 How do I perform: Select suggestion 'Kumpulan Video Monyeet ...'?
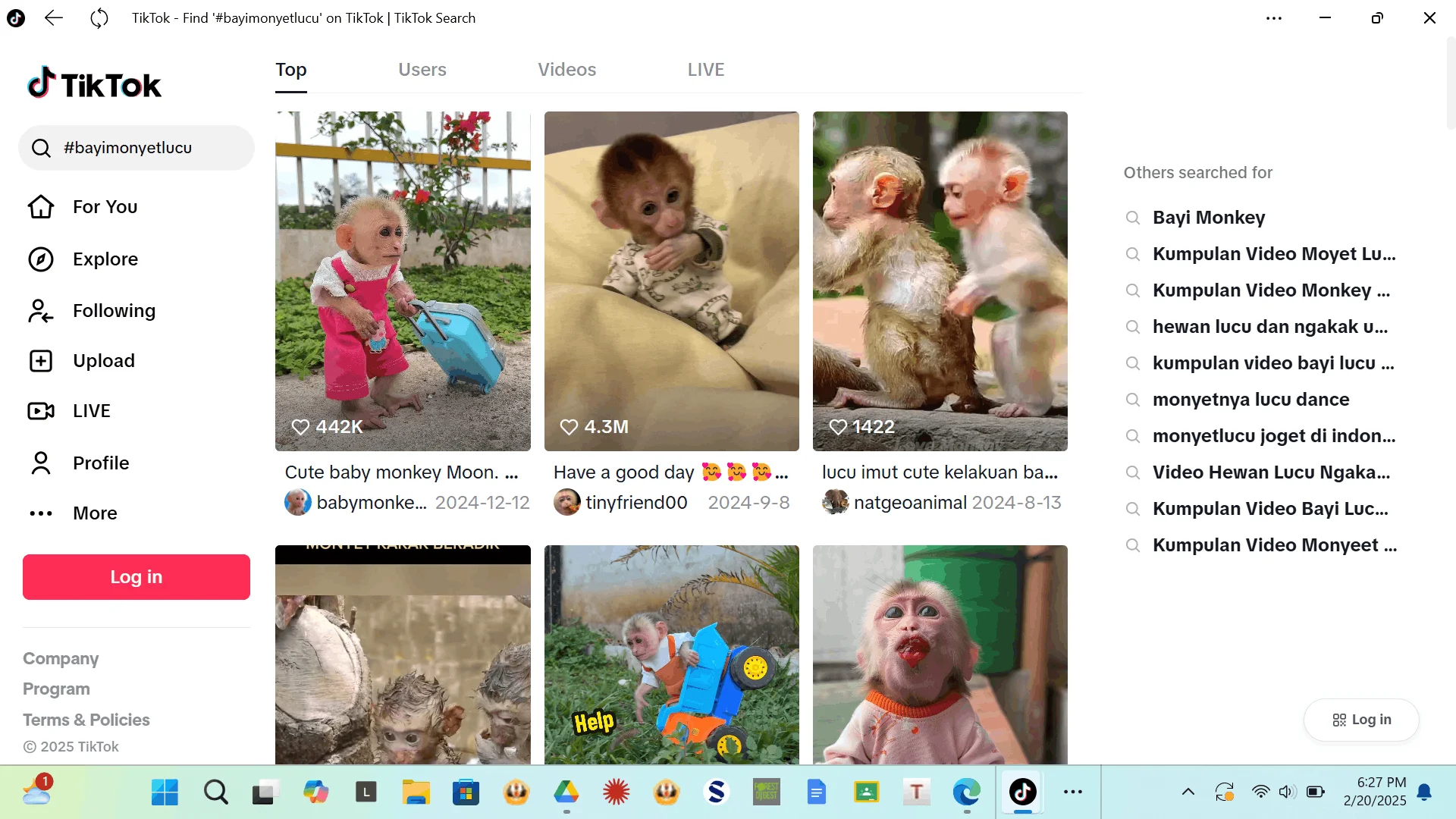click(x=1275, y=545)
